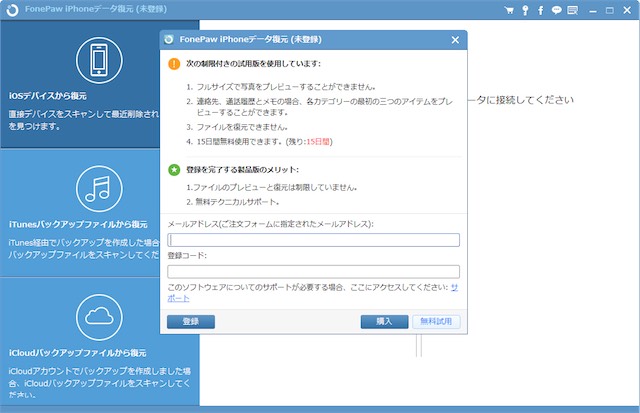
Task: Click the text 無料テクニカルサポート
Action: 237,202
